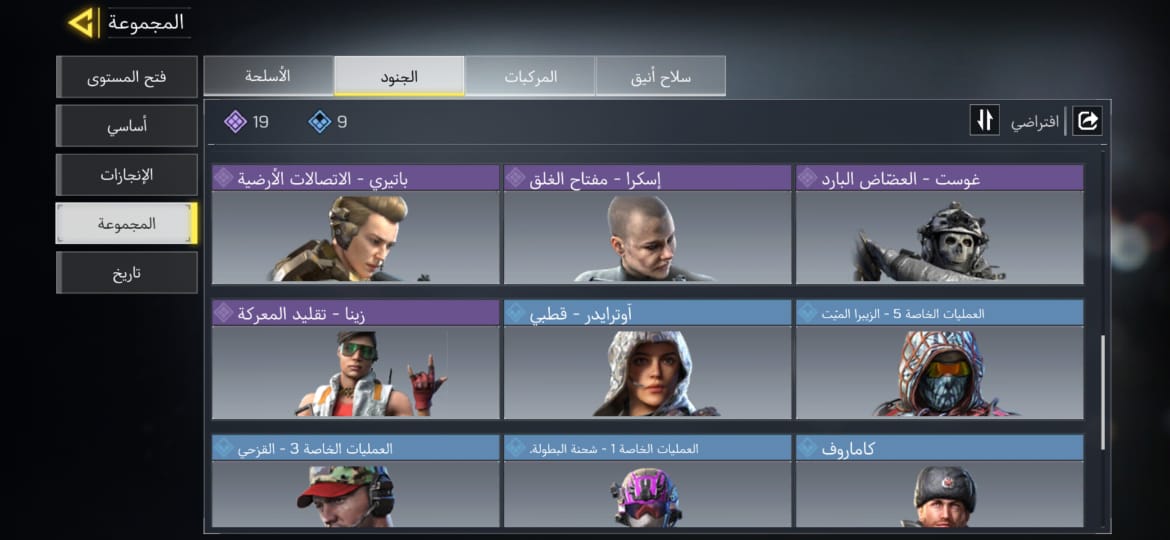Viewport: 1170px width, 540px height.
Task: Open the افتراضي sort dropdown
Action: 1035,122
